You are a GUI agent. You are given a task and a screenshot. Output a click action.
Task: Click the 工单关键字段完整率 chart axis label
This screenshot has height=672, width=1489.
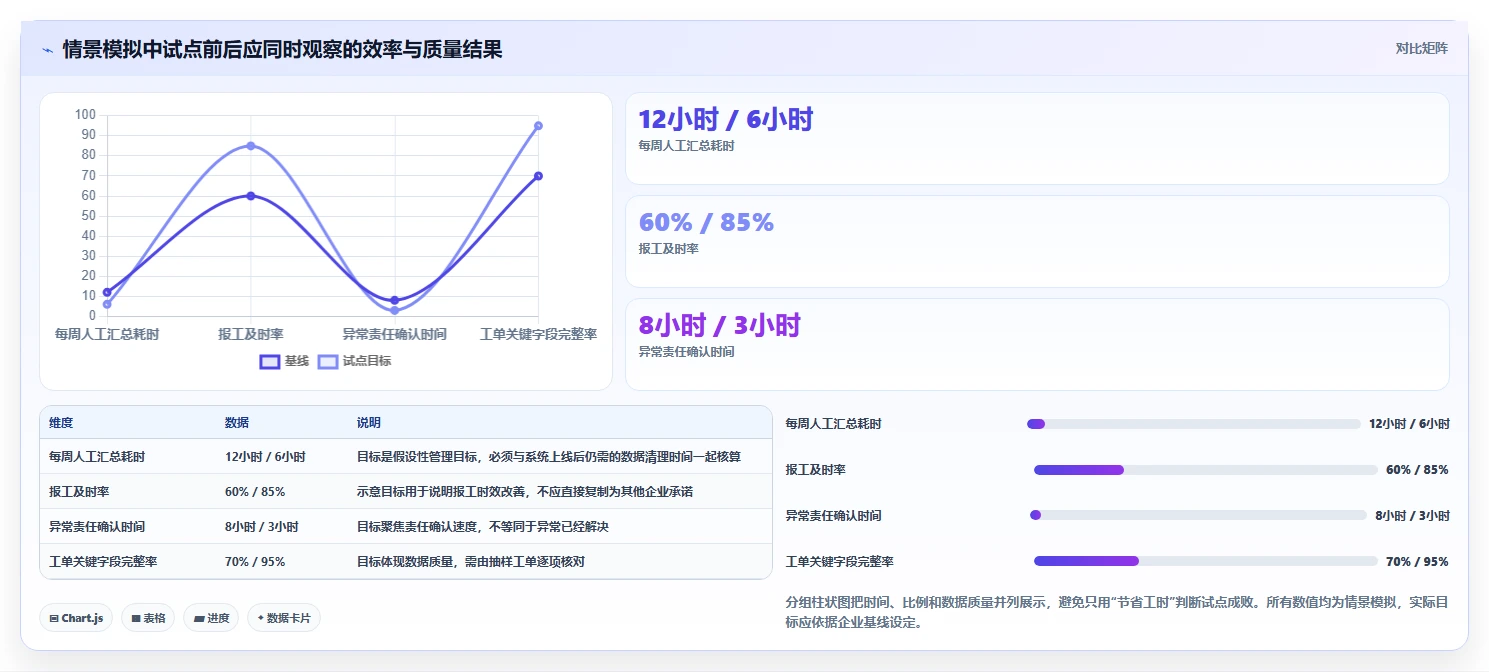(x=538, y=334)
